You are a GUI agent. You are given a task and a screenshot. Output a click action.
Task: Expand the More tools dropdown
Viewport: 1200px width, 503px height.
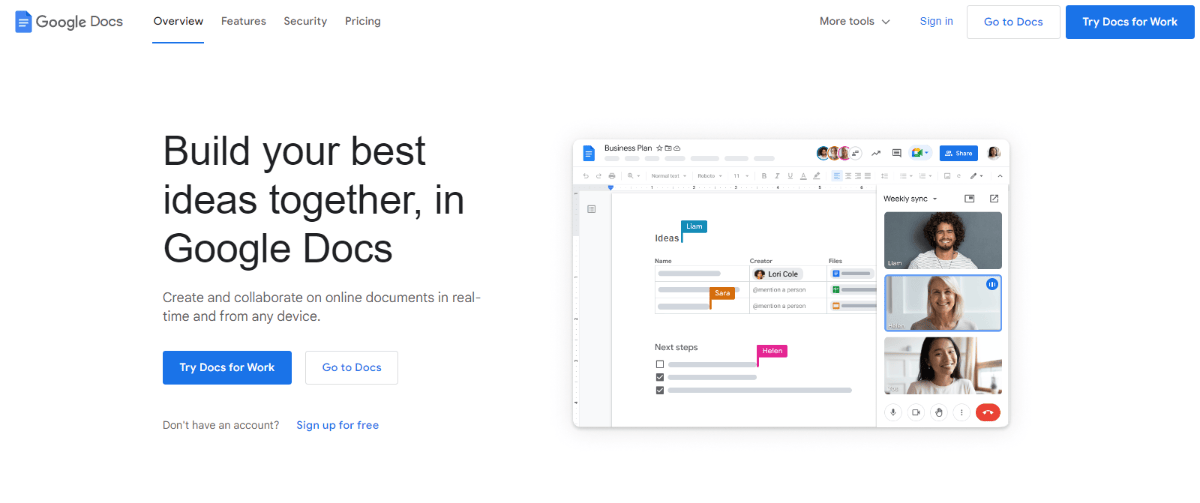[x=854, y=21]
